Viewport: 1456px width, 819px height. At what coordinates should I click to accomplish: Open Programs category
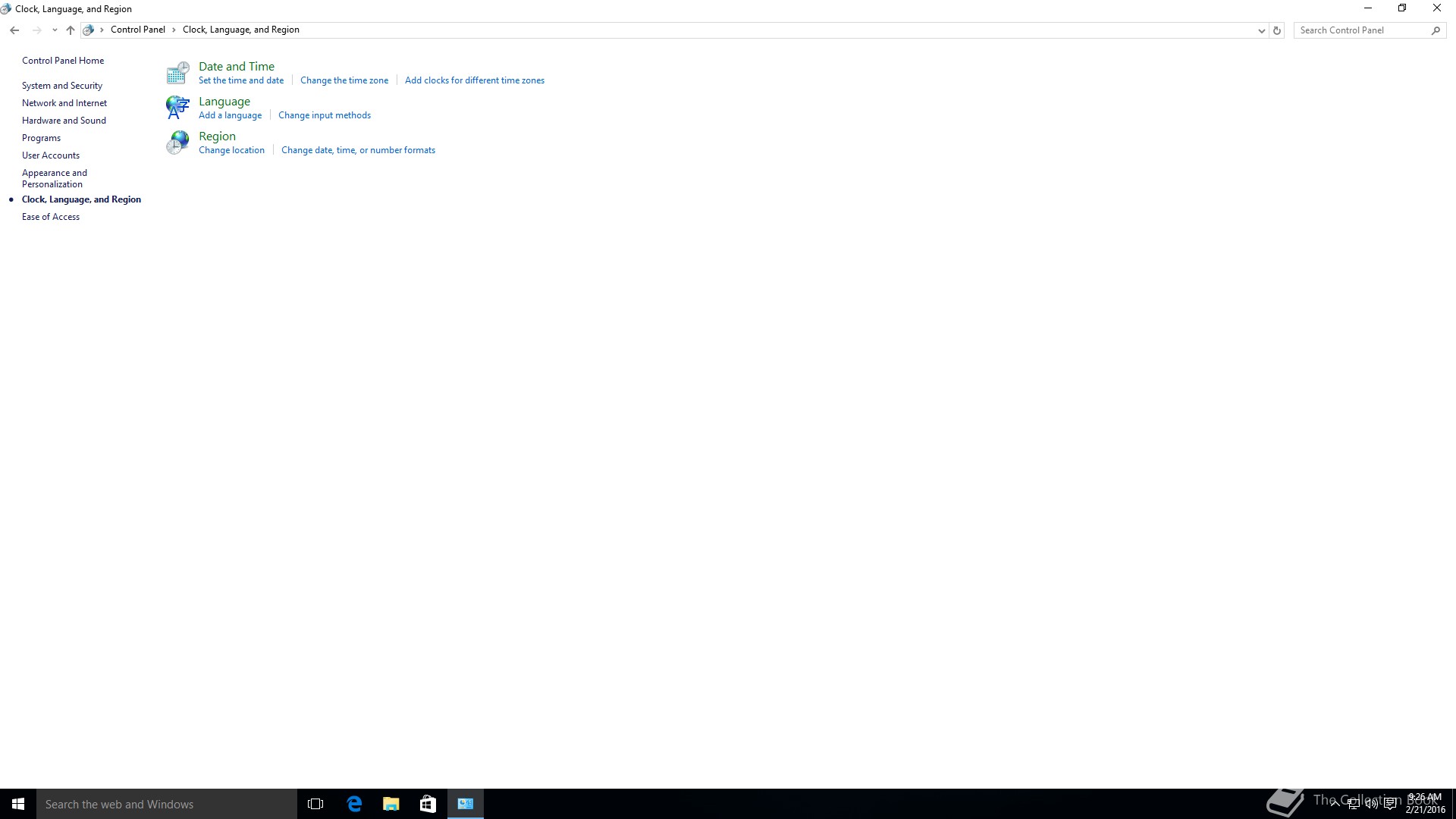(x=41, y=138)
